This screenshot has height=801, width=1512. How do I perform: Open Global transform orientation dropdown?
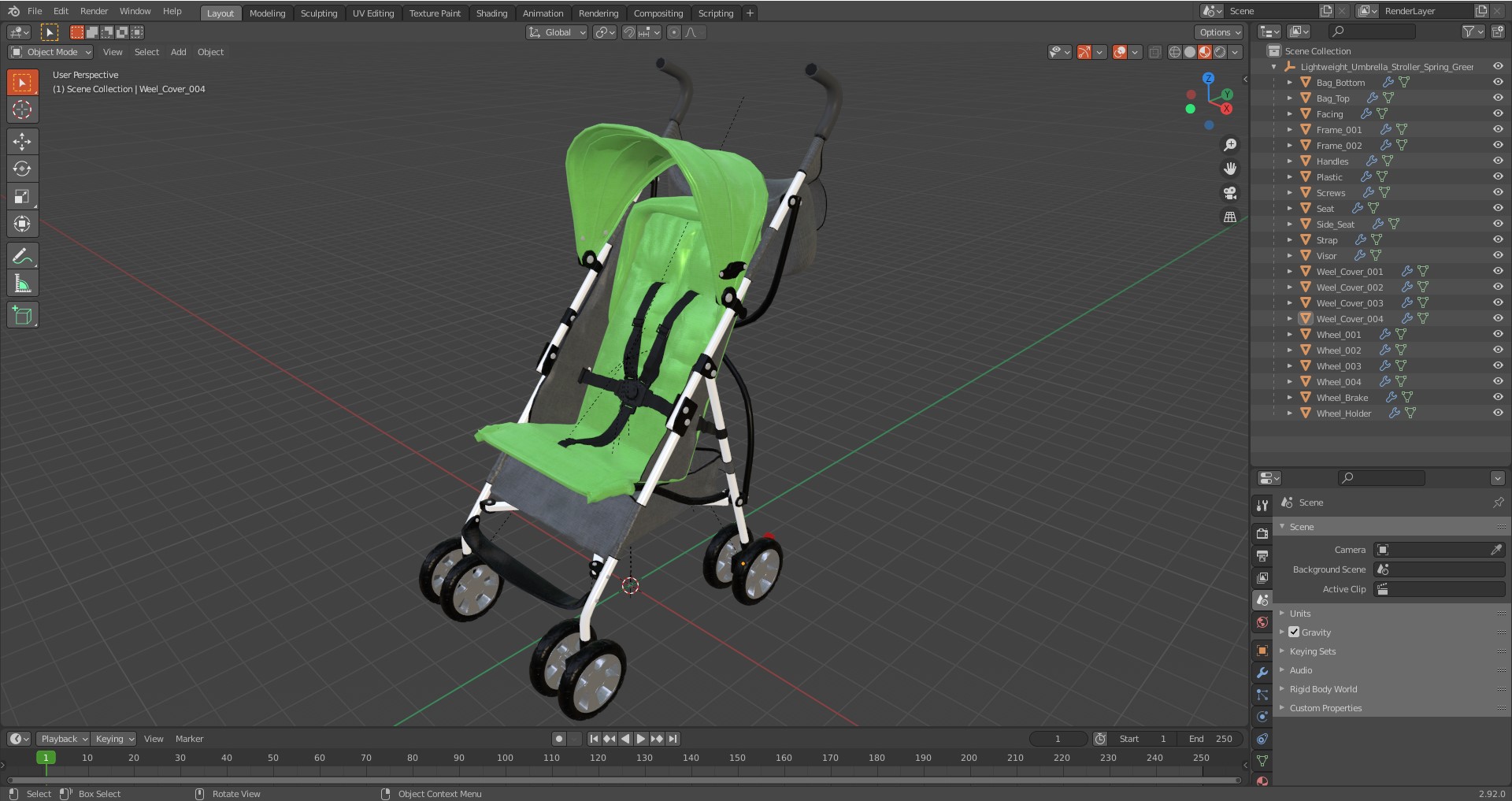(x=557, y=32)
